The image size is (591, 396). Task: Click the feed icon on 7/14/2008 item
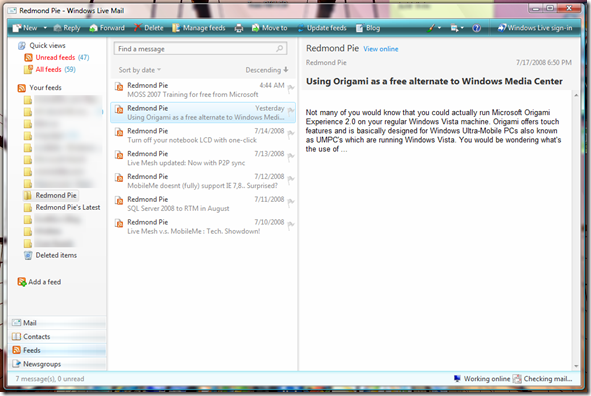(x=119, y=132)
